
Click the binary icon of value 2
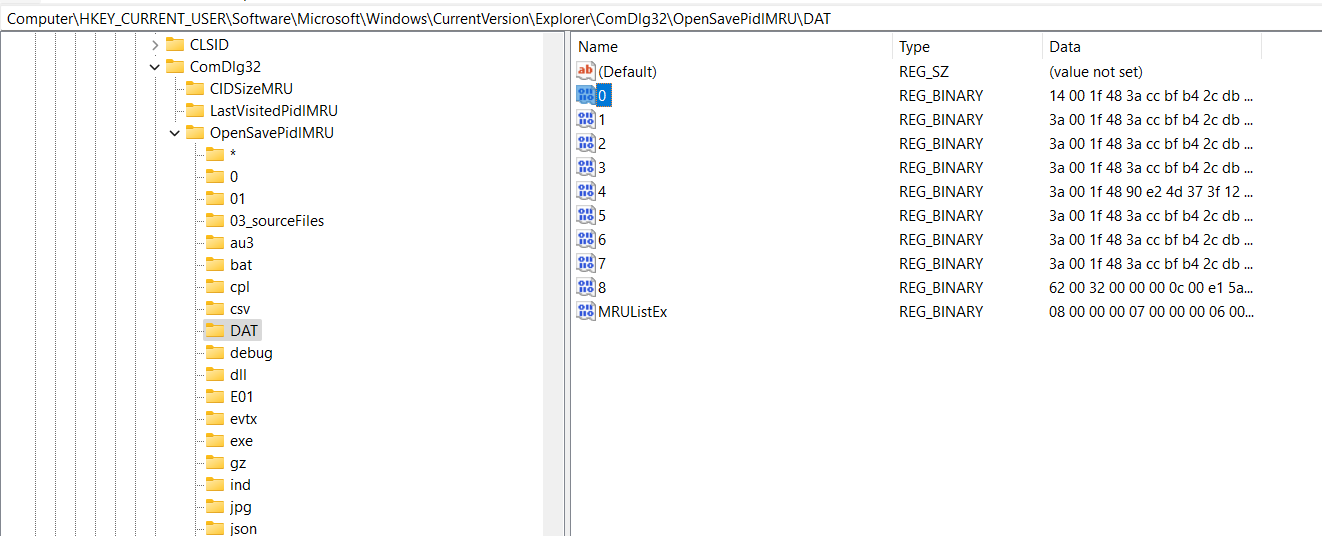pos(586,143)
